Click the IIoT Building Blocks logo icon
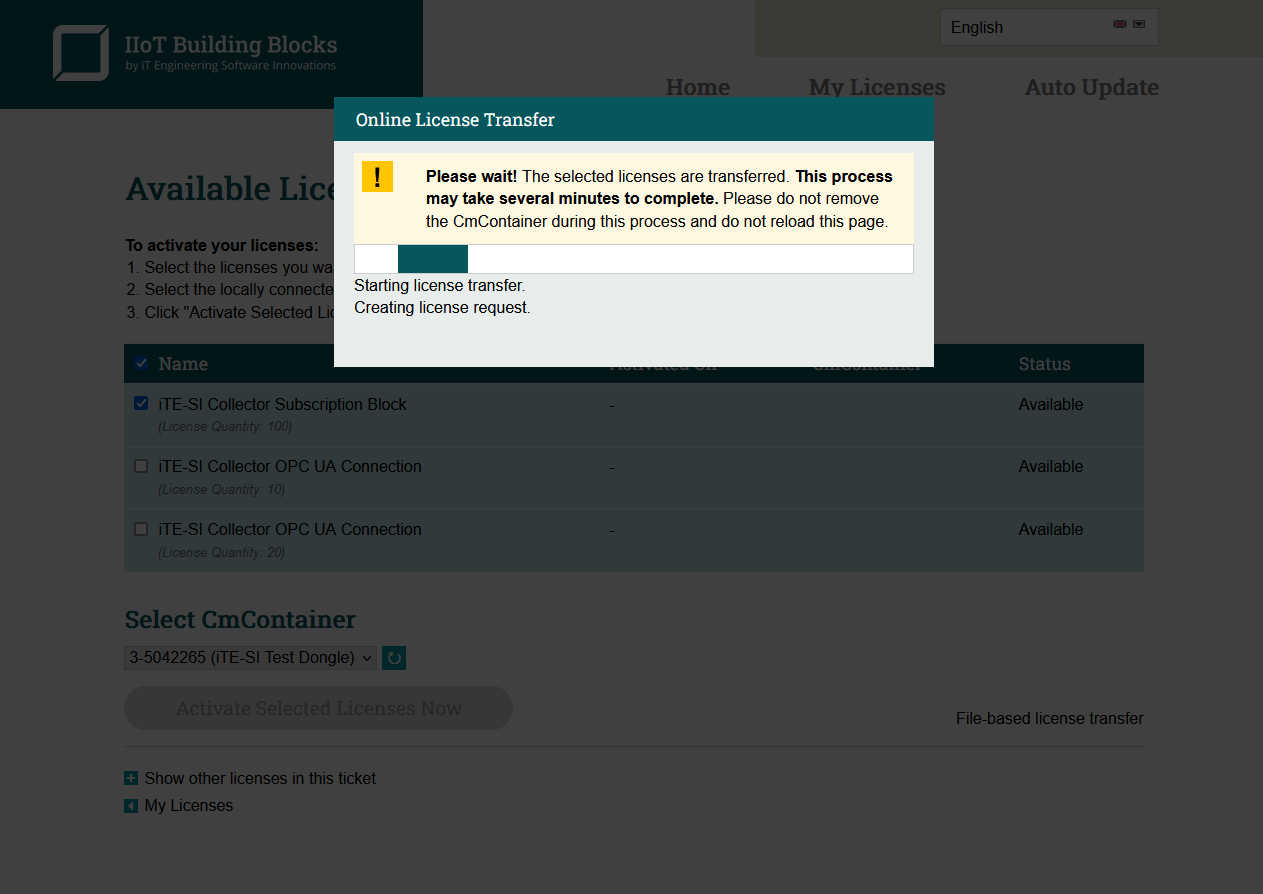 (x=81, y=53)
